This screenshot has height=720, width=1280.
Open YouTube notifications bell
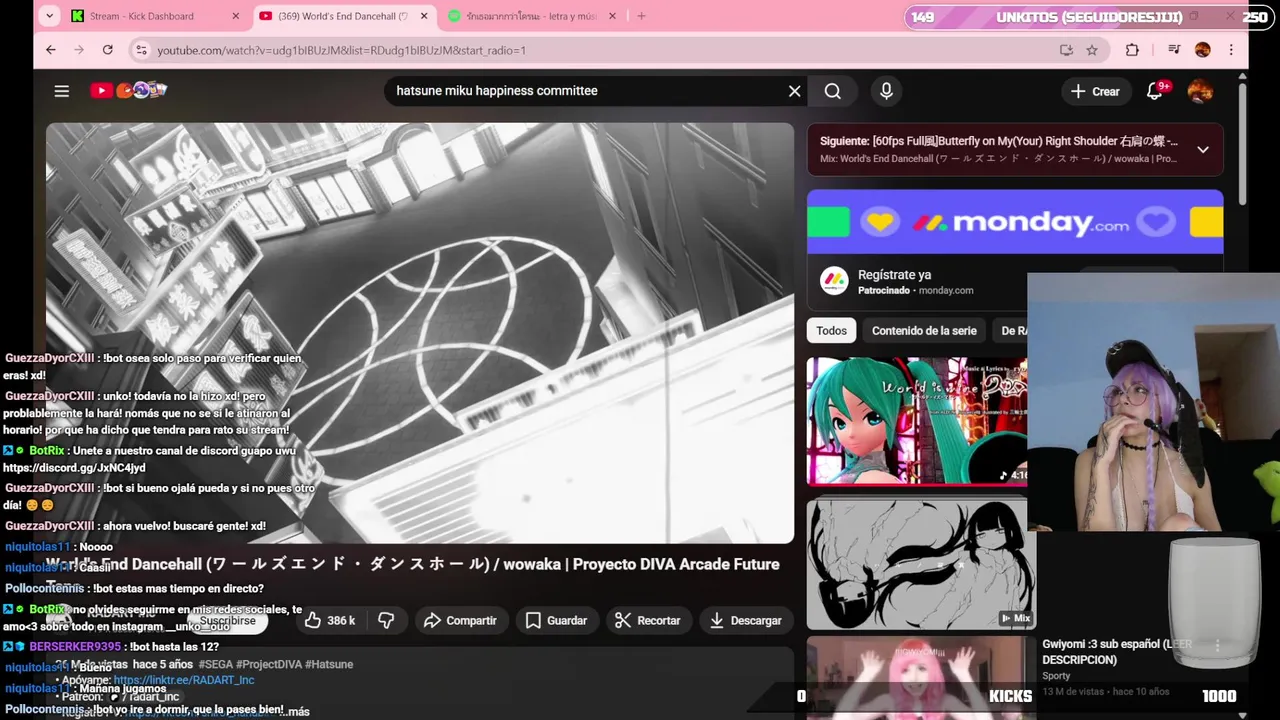(1154, 91)
